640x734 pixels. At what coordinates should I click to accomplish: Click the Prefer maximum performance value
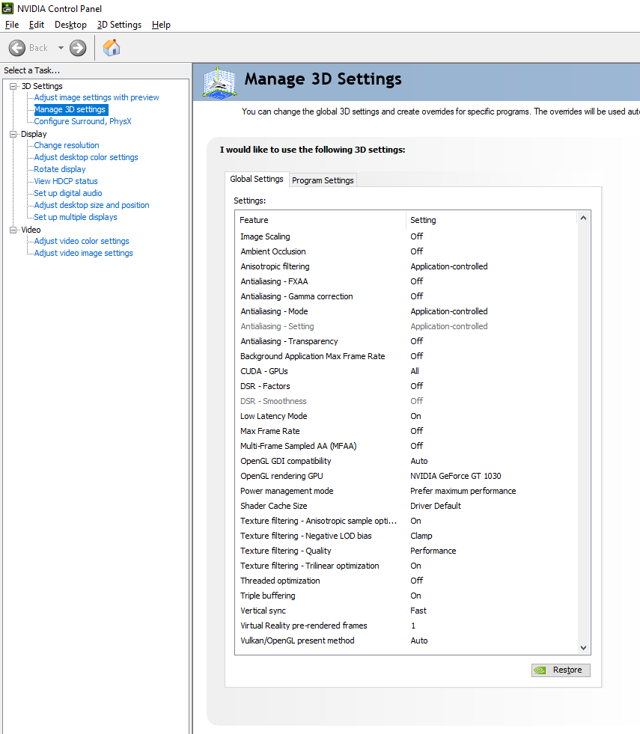coord(463,491)
